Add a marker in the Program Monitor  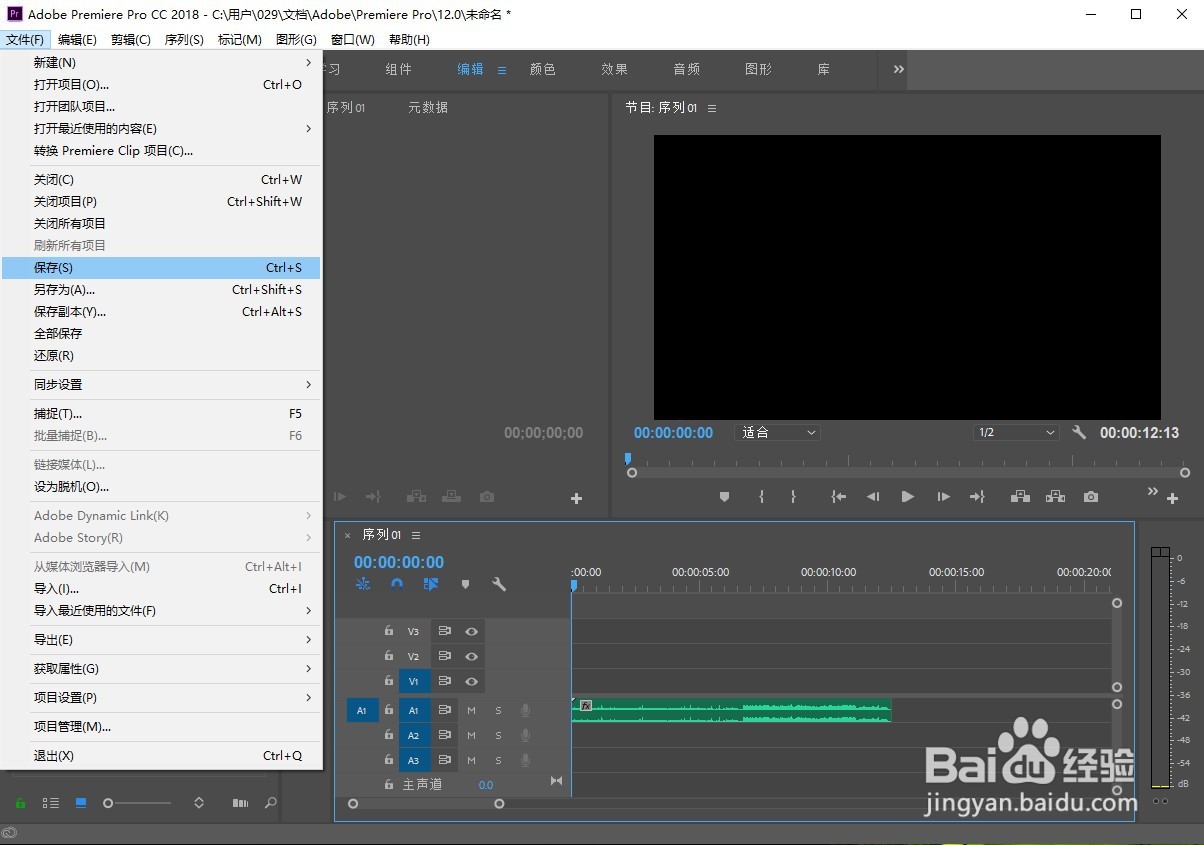click(725, 497)
